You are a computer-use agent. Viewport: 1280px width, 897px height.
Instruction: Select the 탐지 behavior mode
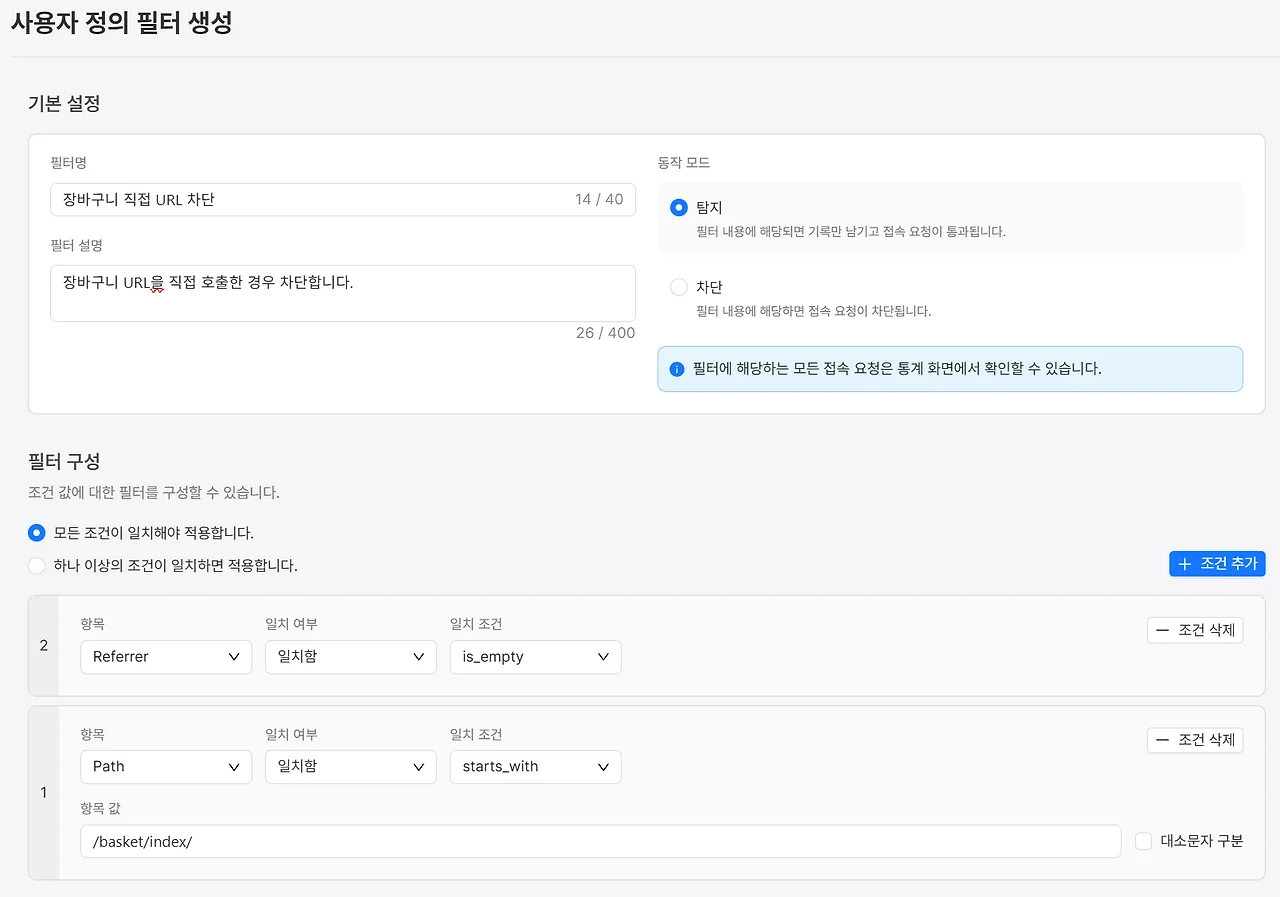(x=681, y=207)
